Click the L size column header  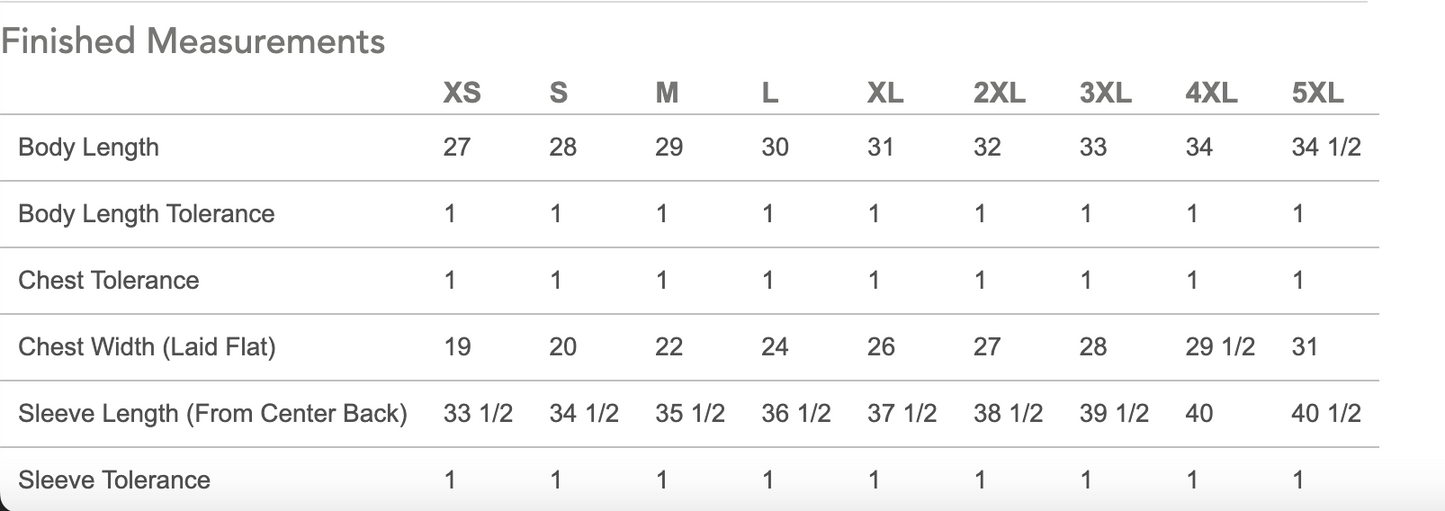pos(770,93)
